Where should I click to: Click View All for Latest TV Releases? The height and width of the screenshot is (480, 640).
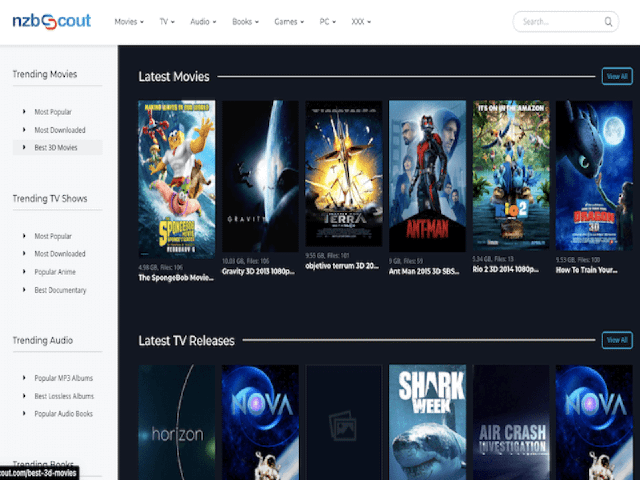[x=617, y=340]
